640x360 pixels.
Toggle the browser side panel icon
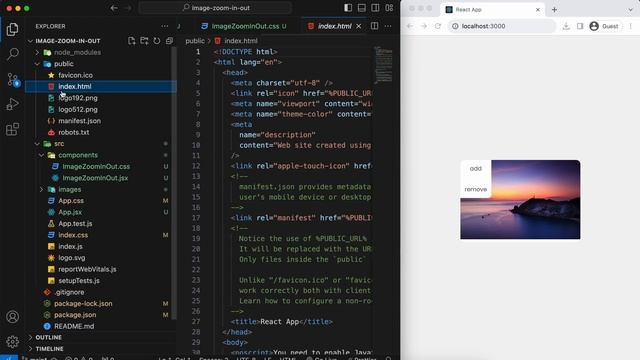coord(580,26)
